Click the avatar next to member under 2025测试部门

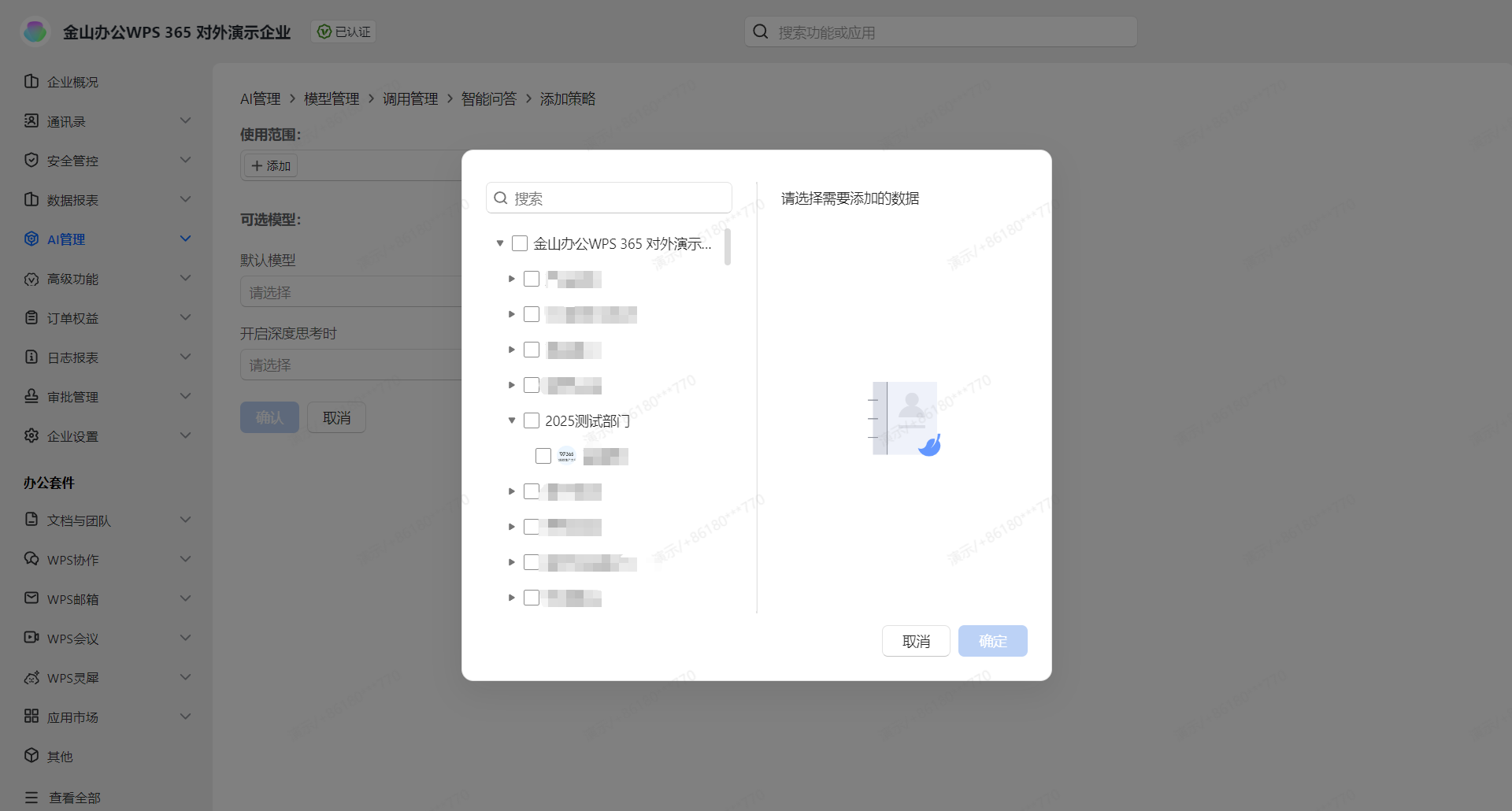click(567, 456)
